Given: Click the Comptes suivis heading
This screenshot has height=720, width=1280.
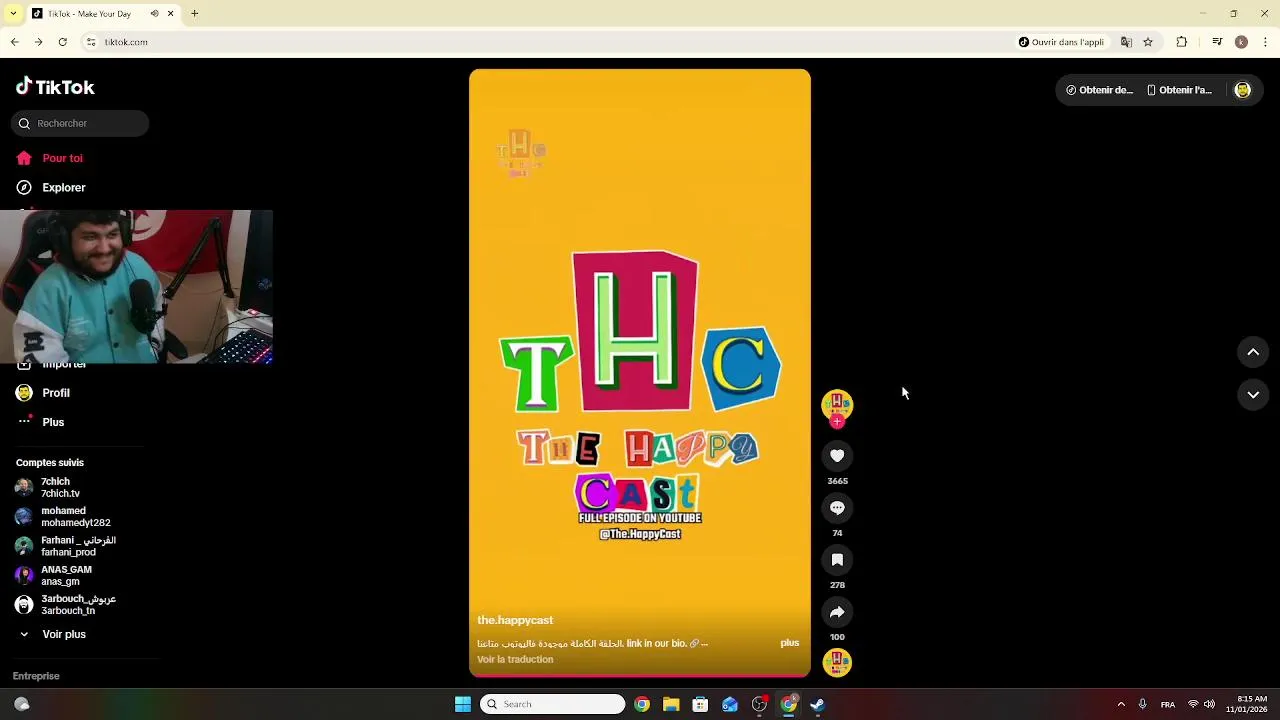Looking at the screenshot, I should tap(50, 463).
